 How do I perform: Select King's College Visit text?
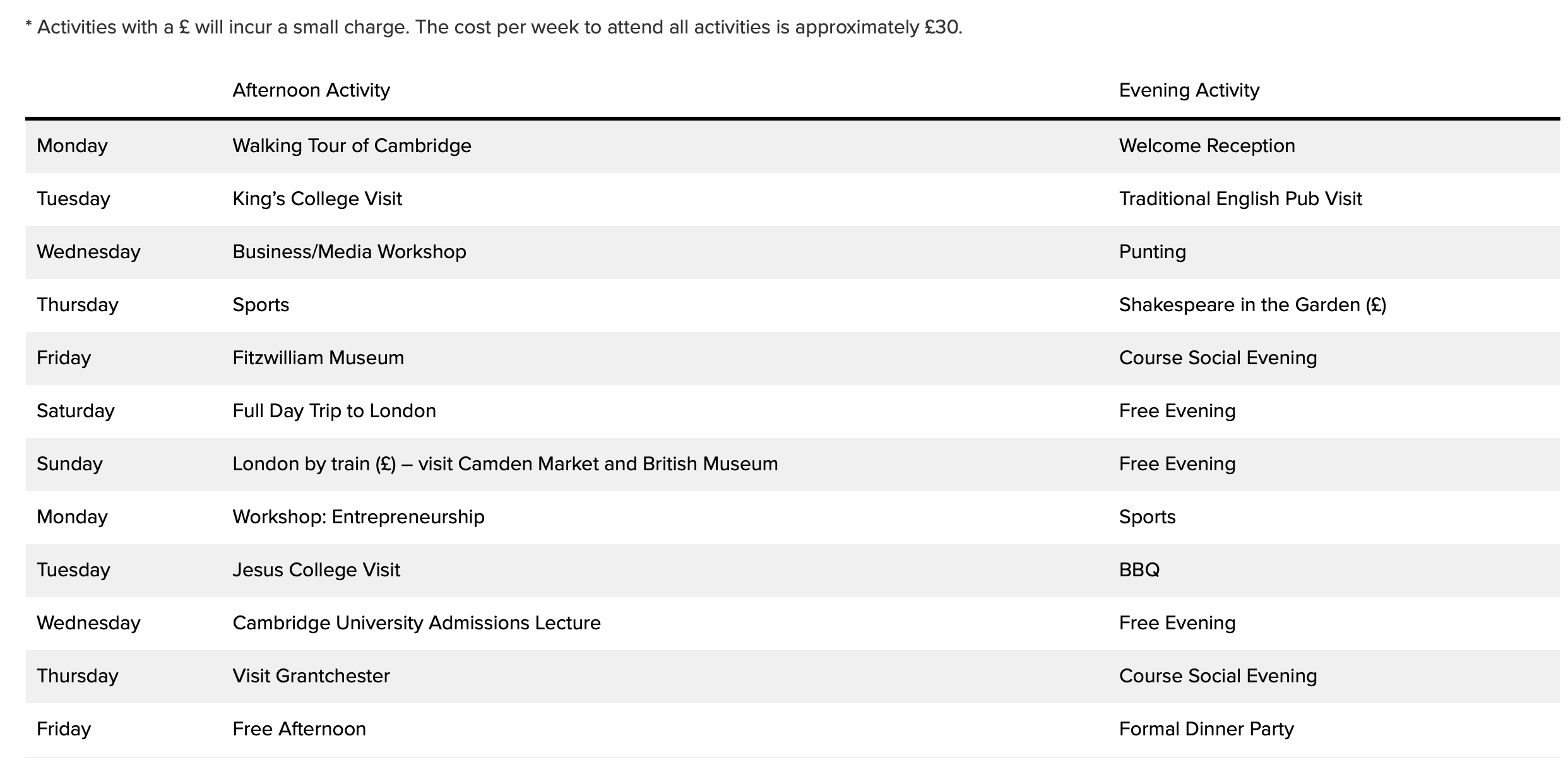click(318, 199)
